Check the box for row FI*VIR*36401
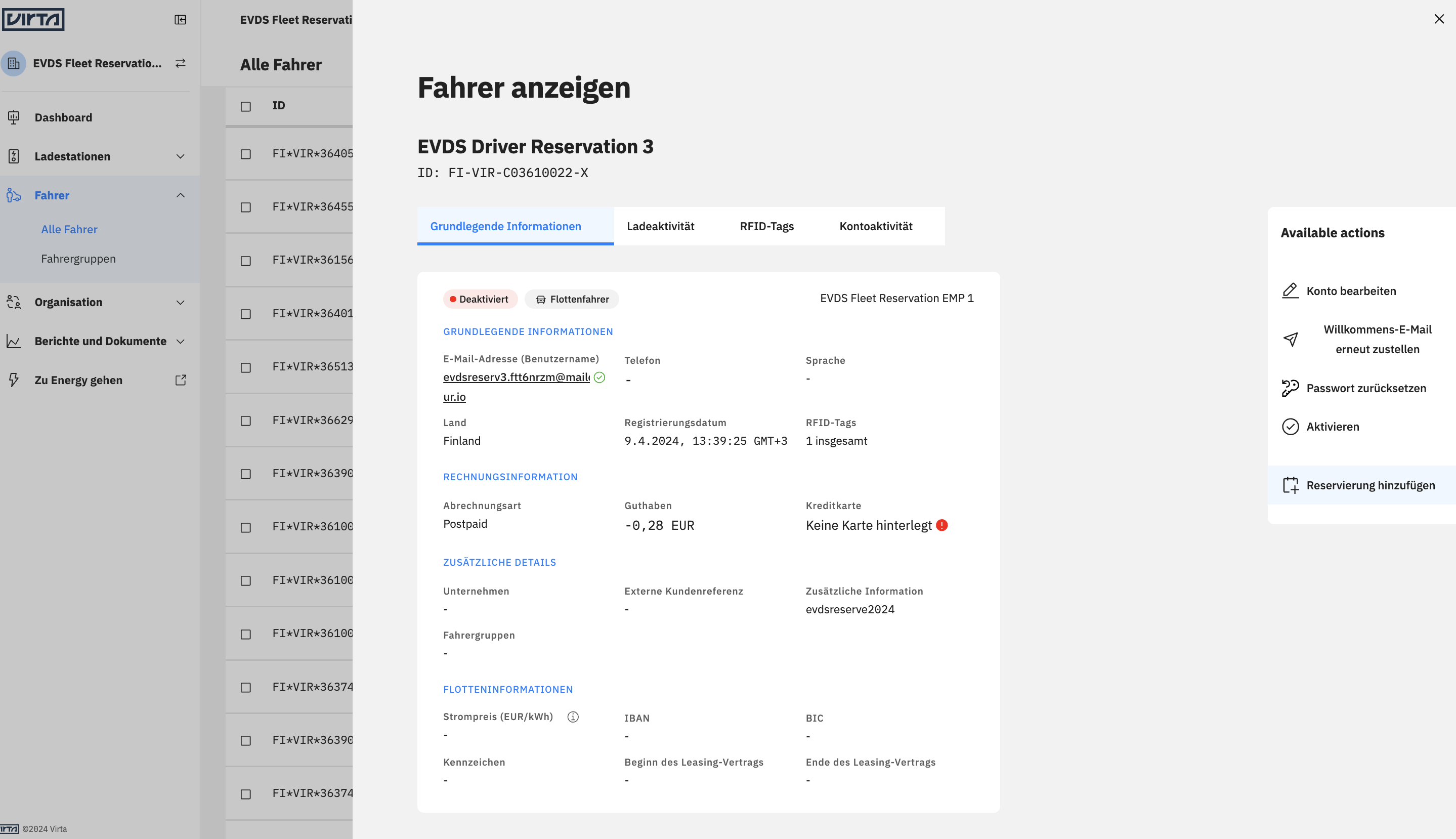 [x=246, y=314]
